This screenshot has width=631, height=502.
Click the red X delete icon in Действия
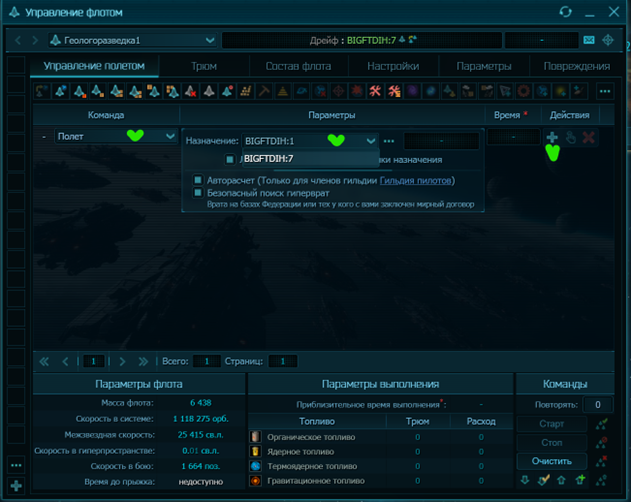(589, 137)
